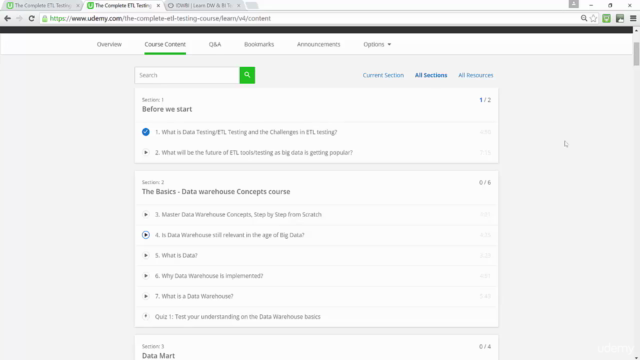This screenshot has height=360, width=640.
Task: Click the course Search input field
Action: coord(187,75)
